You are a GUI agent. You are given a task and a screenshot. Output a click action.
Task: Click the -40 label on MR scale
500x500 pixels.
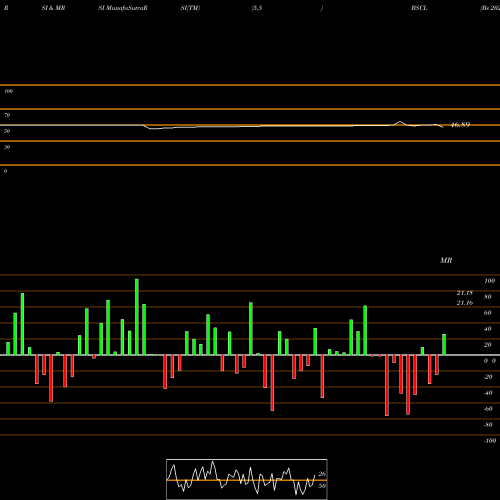[x=488, y=393]
